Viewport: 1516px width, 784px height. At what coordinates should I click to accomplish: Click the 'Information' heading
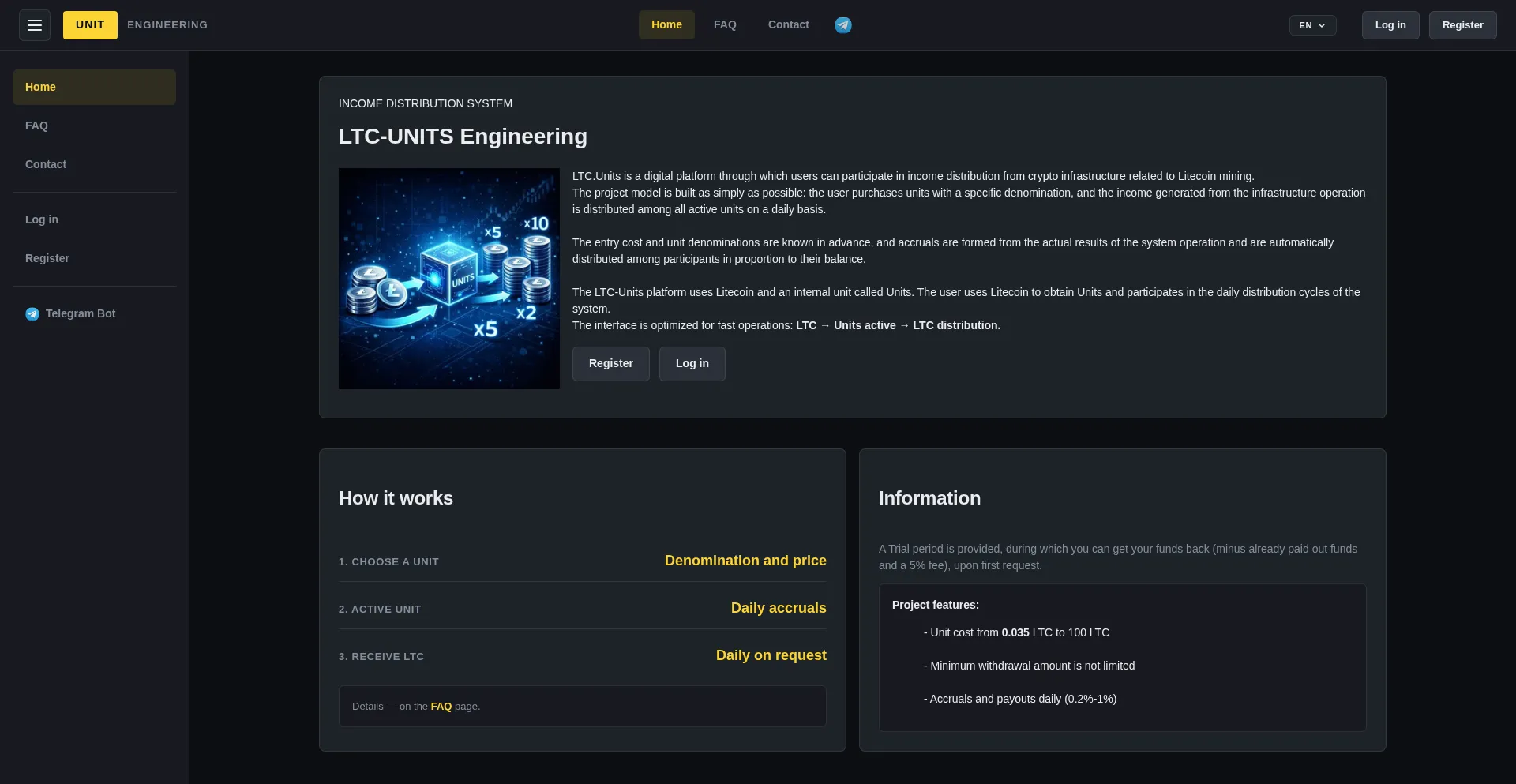click(929, 498)
